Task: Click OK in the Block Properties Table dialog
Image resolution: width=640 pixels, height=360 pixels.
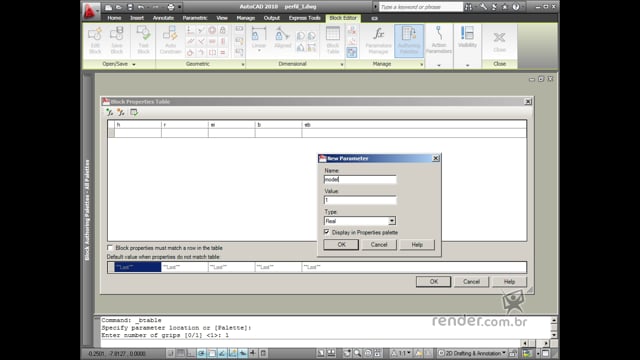Action: (x=433, y=282)
